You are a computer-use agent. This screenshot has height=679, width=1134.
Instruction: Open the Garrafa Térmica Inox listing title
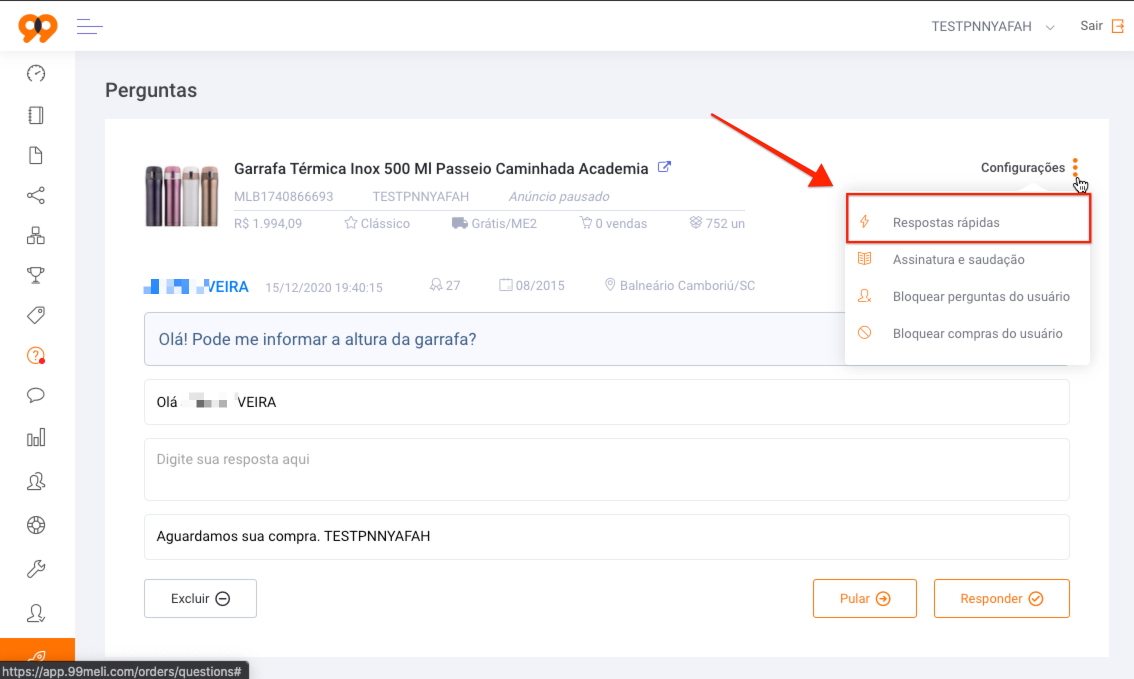point(440,168)
